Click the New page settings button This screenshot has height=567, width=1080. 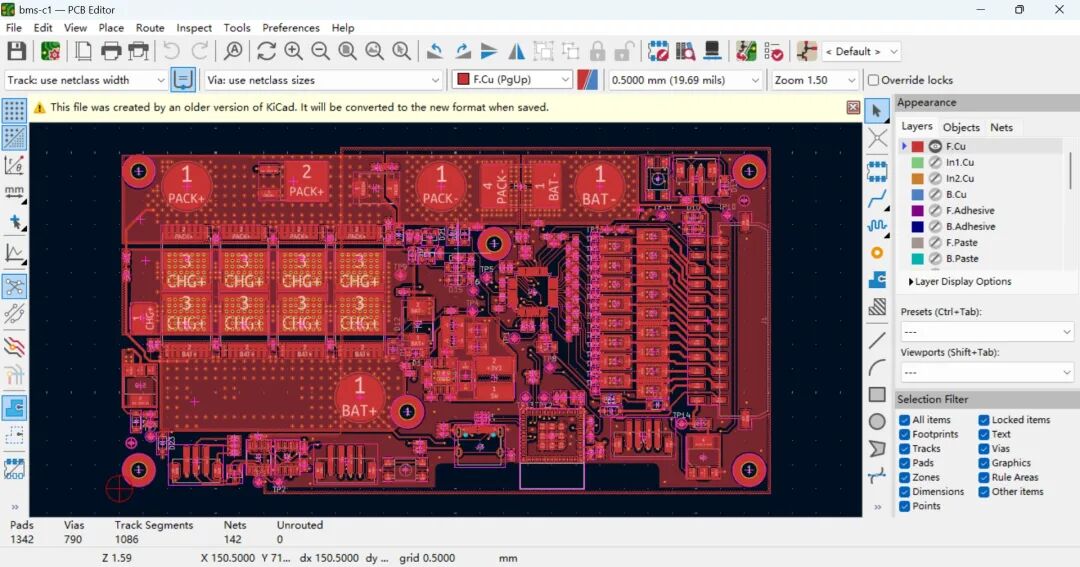point(83,52)
